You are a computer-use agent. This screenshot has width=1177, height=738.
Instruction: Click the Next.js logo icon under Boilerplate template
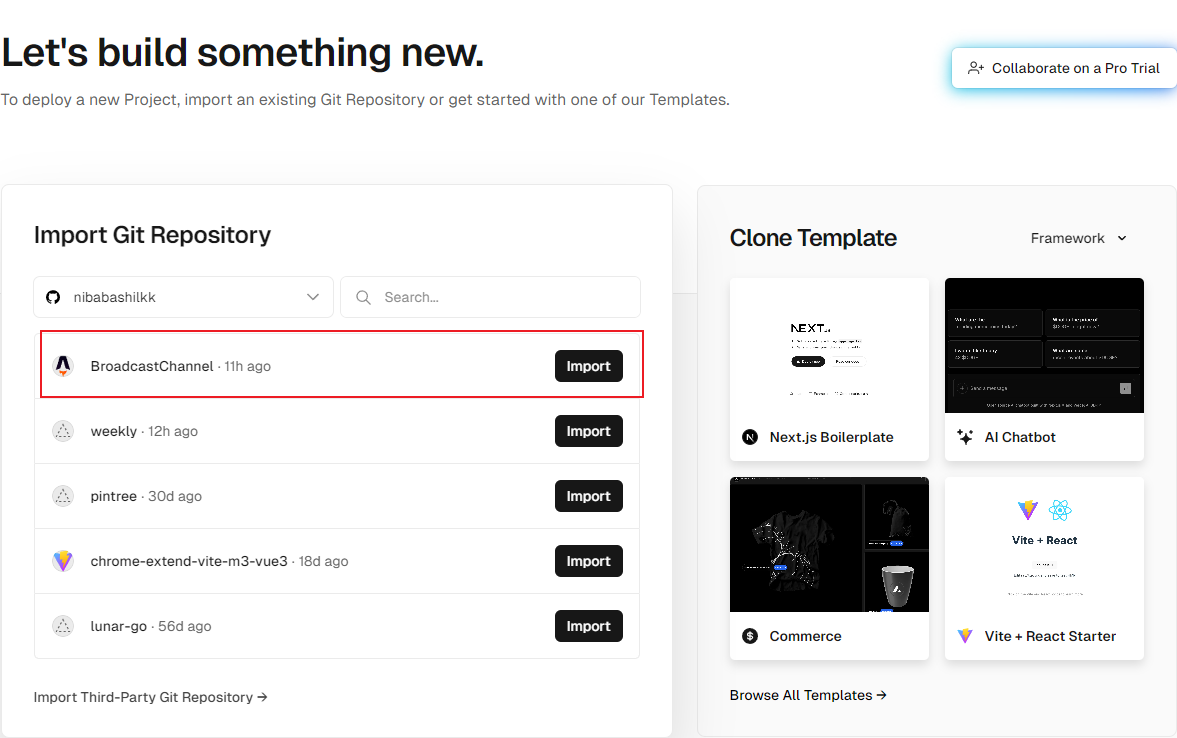click(750, 437)
